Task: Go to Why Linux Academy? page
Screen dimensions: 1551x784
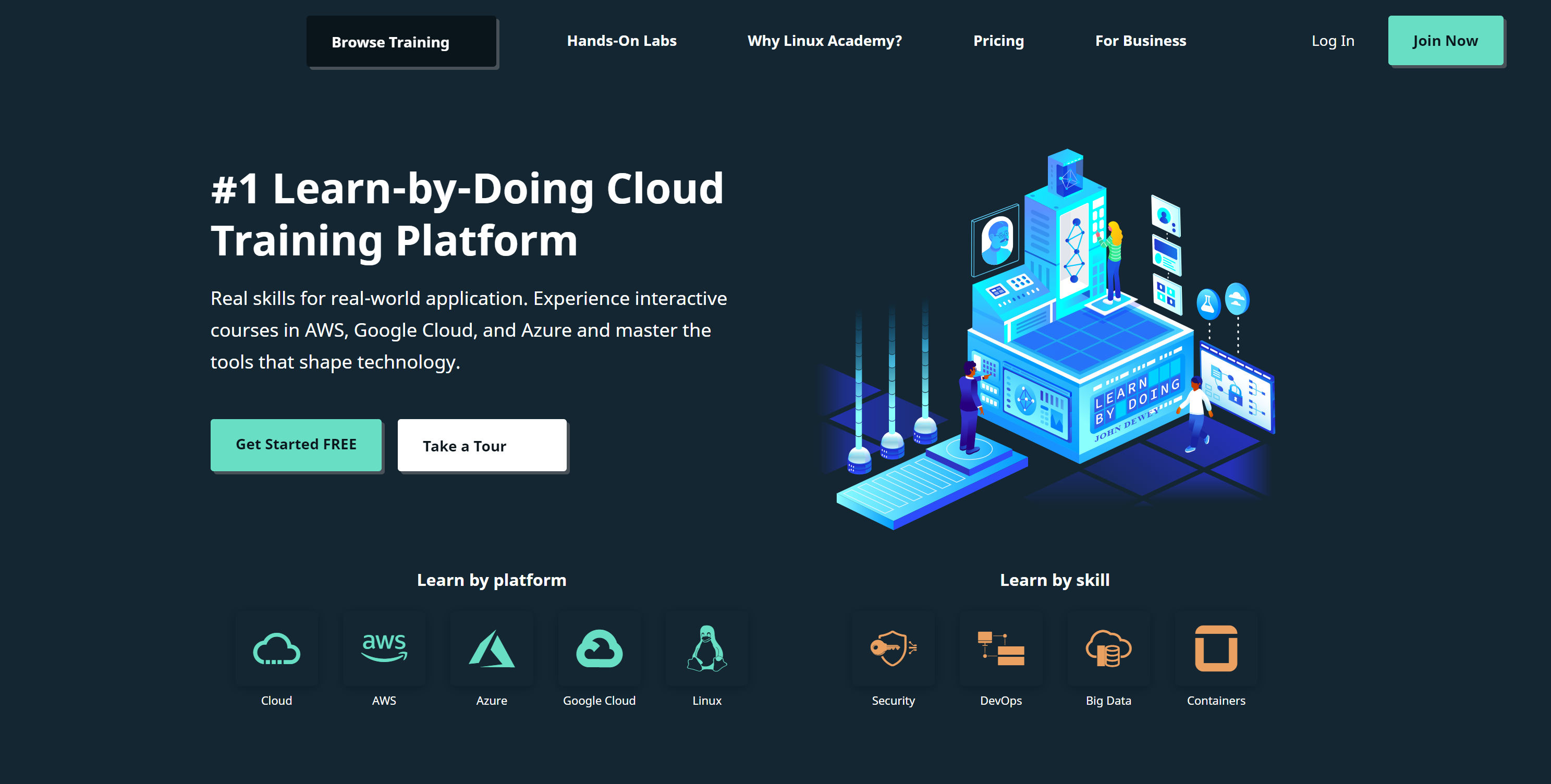Action: pos(824,41)
